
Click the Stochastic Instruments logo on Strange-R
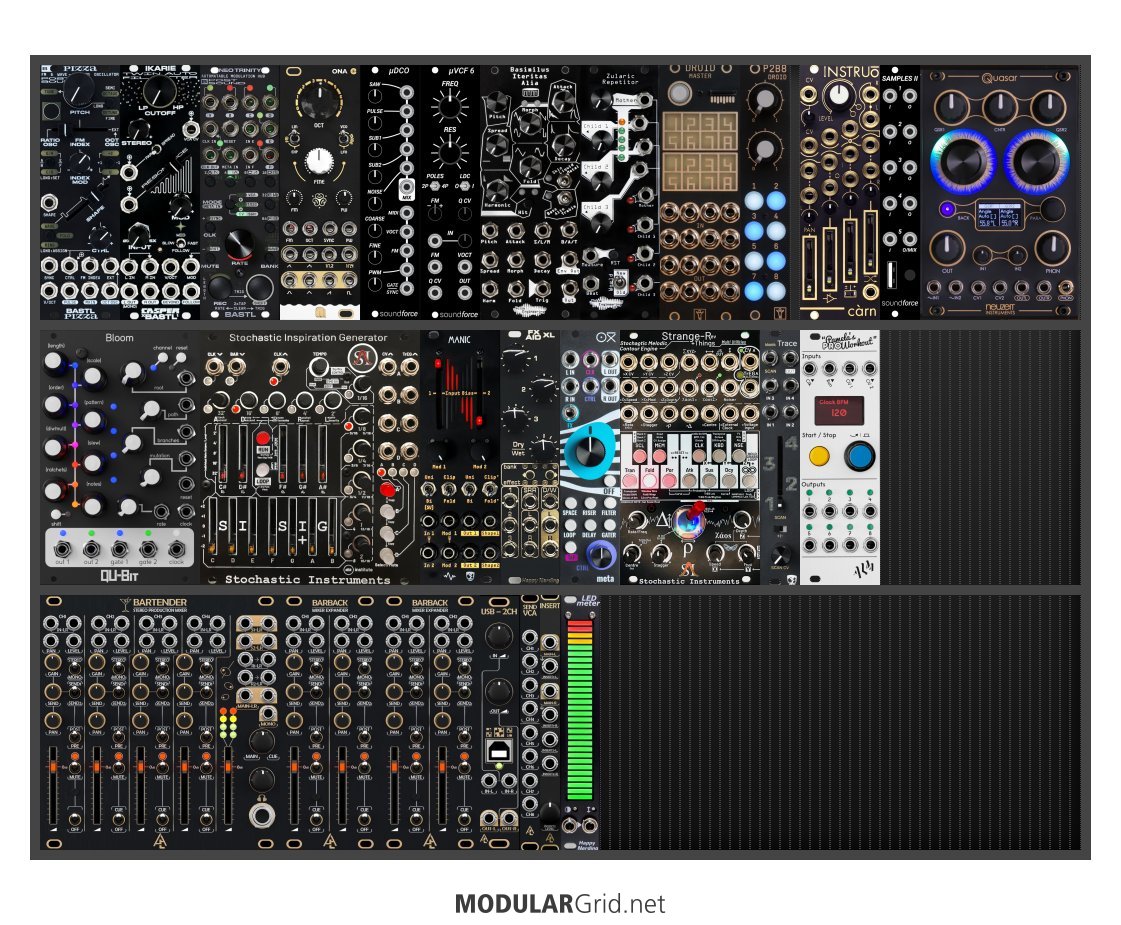coord(688,581)
